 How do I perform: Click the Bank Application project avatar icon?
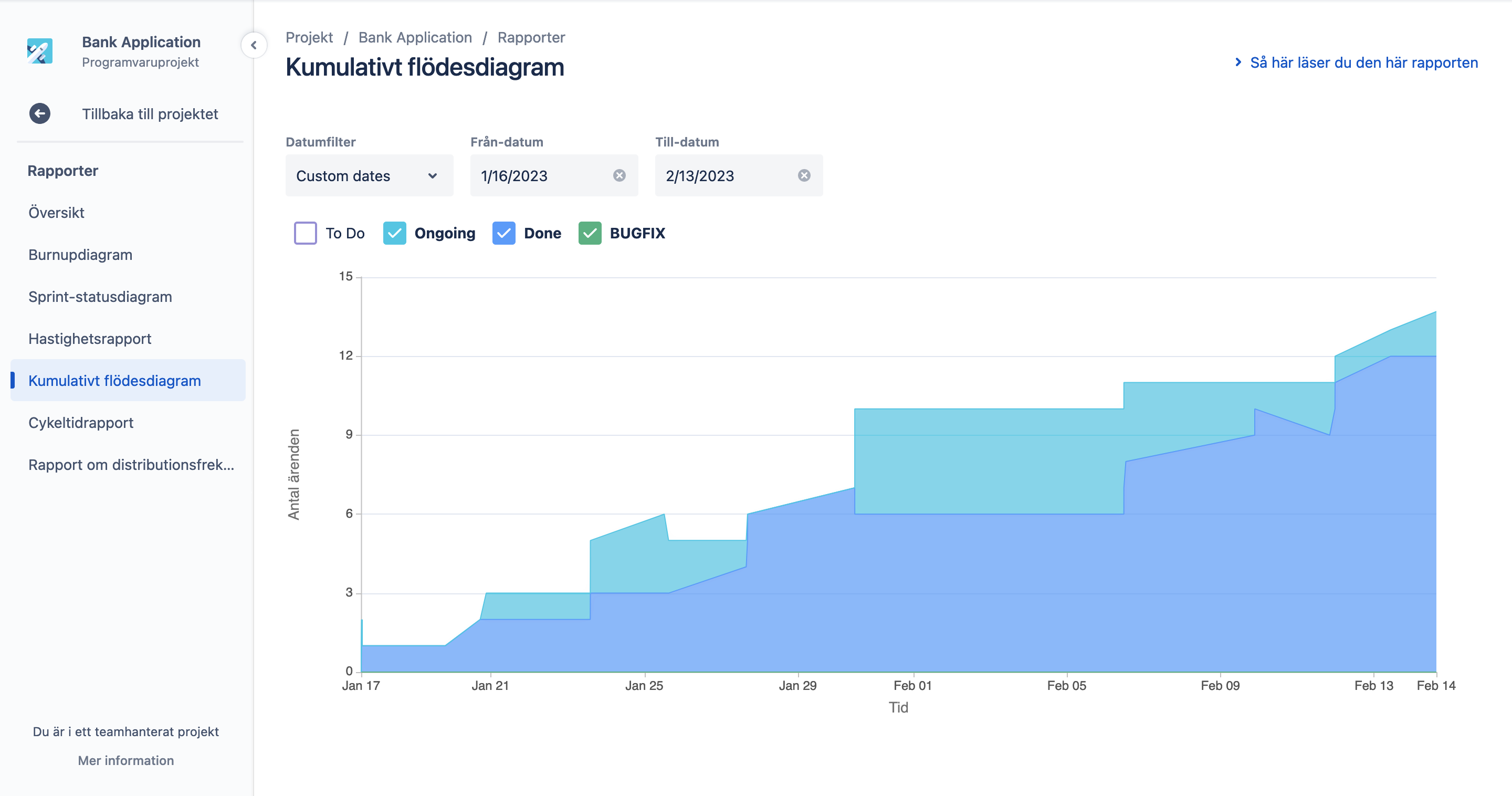(40, 51)
